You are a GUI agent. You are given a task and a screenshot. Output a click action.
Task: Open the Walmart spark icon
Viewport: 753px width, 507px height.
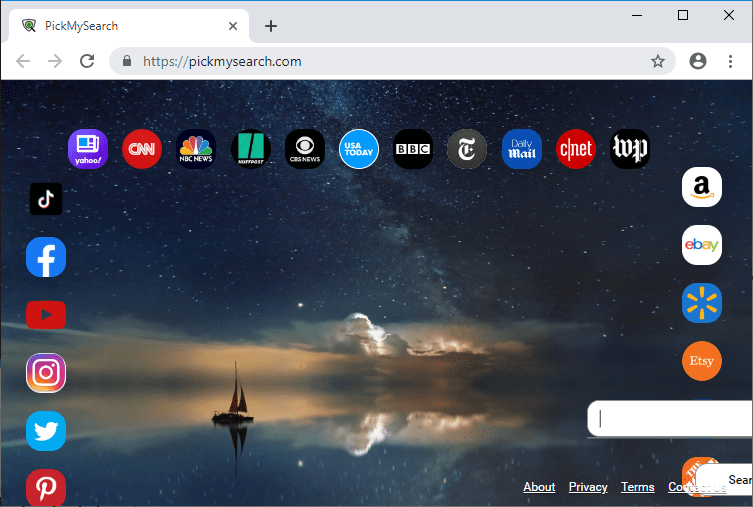pos(702,303)
